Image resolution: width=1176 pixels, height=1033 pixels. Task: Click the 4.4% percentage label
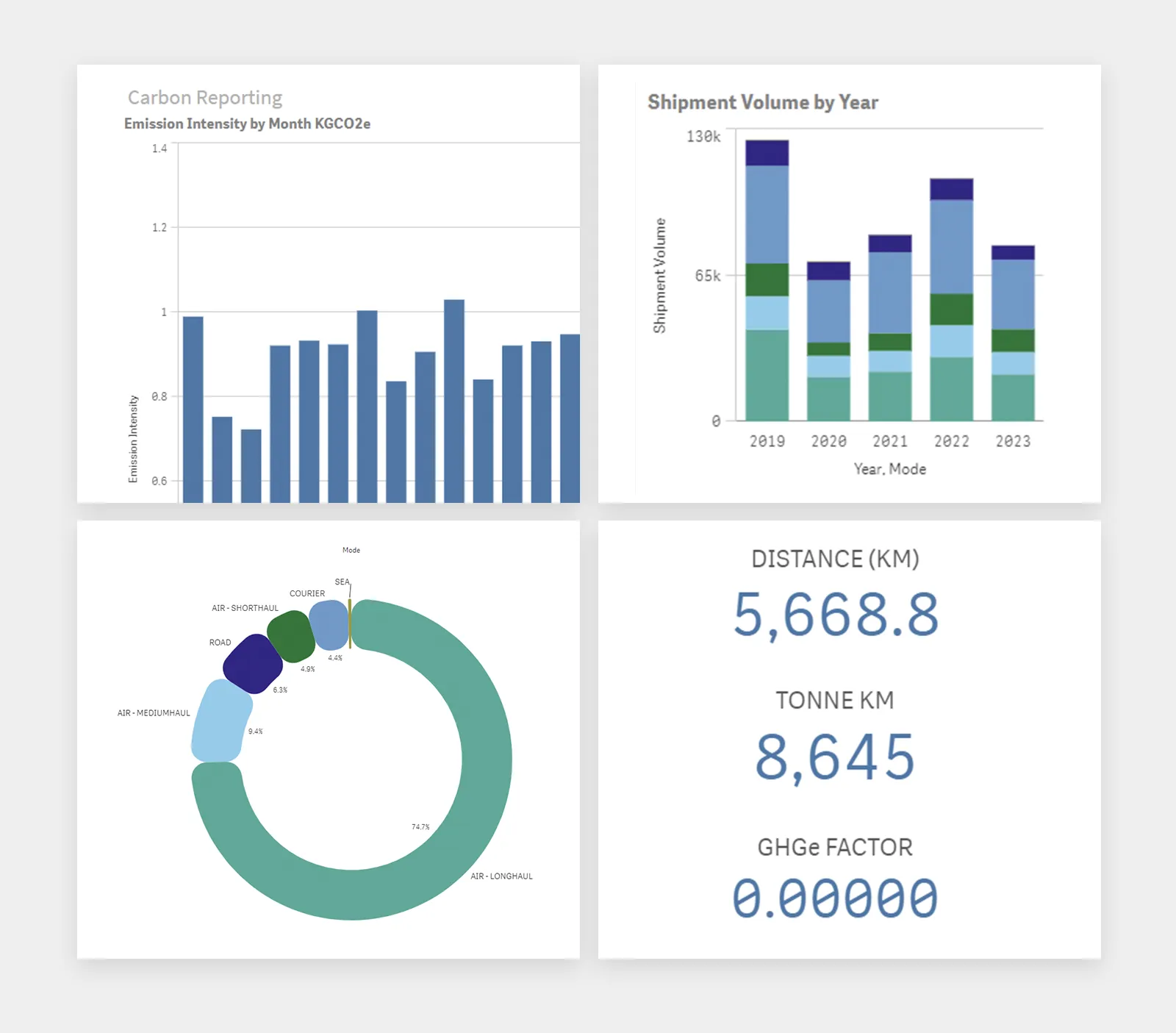(x=335, y=658)
